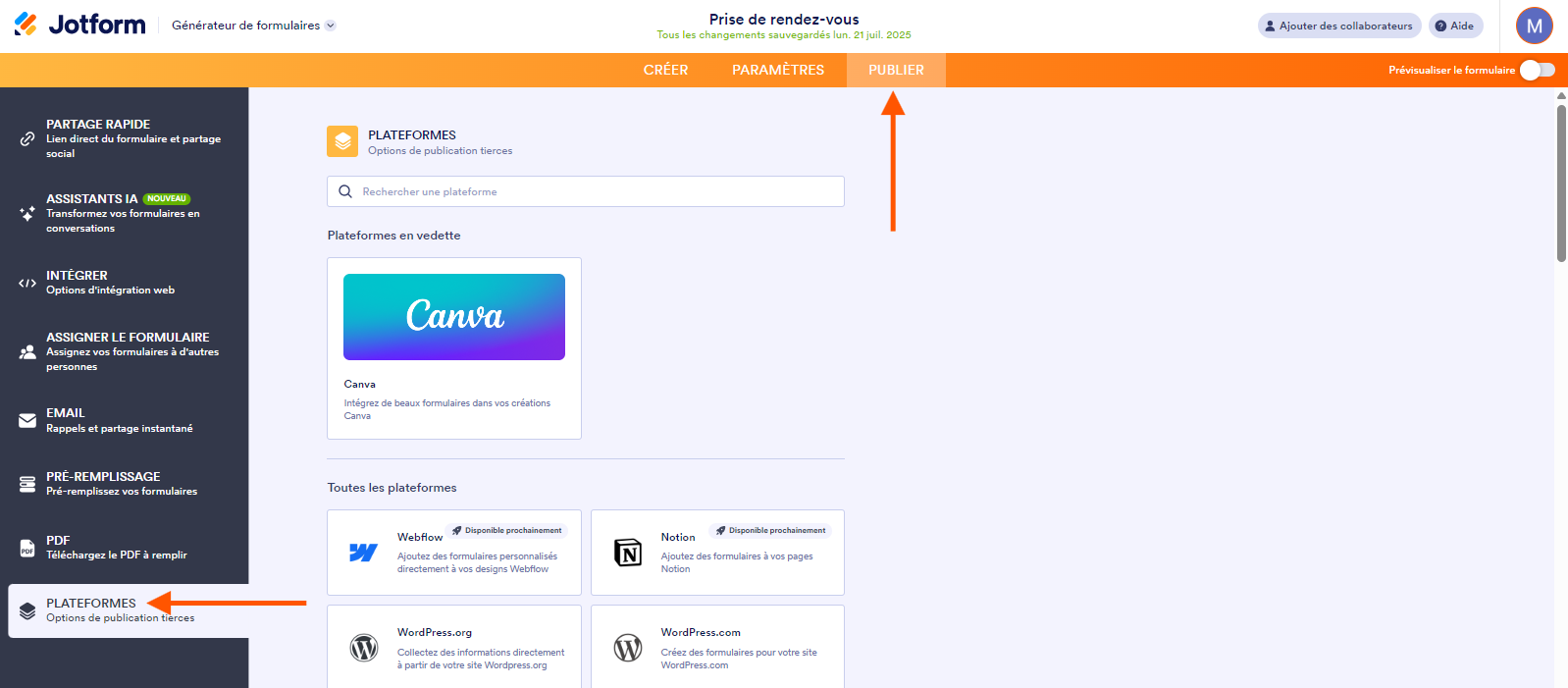Click the Email envelope icon

pyautogui.click(x=27, y=420)
